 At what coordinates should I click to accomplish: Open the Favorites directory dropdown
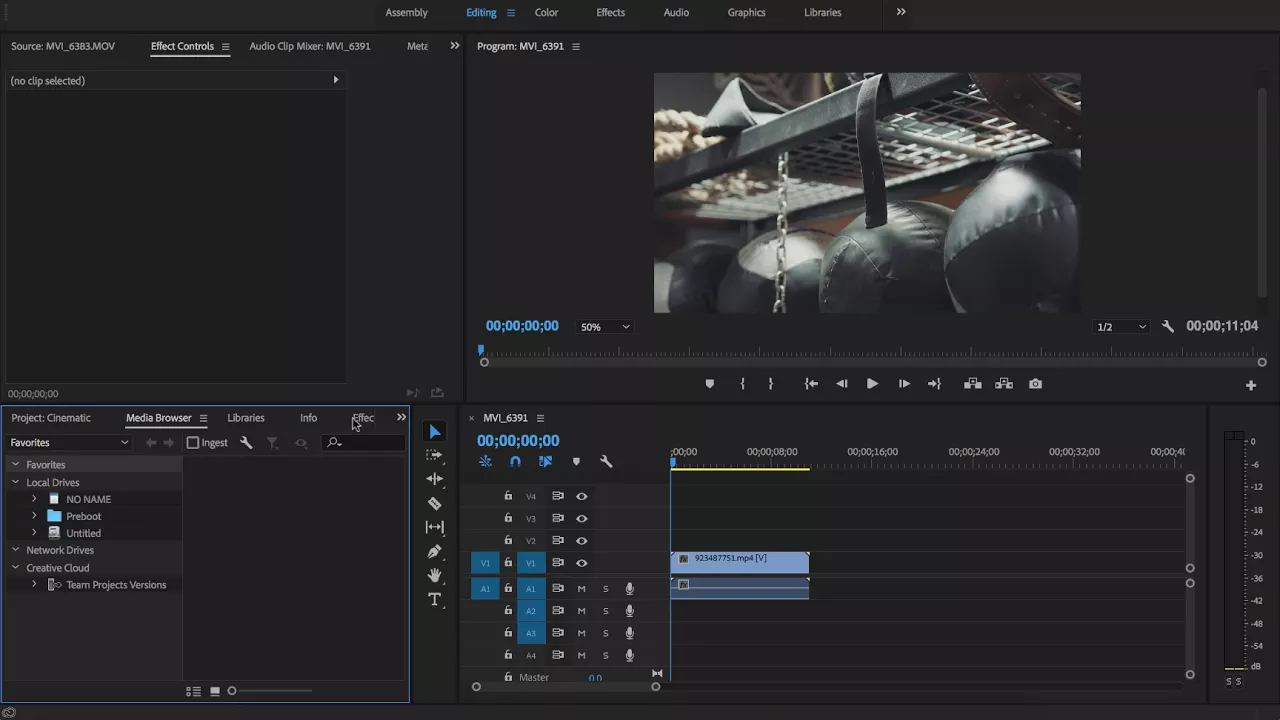[69, 443]
